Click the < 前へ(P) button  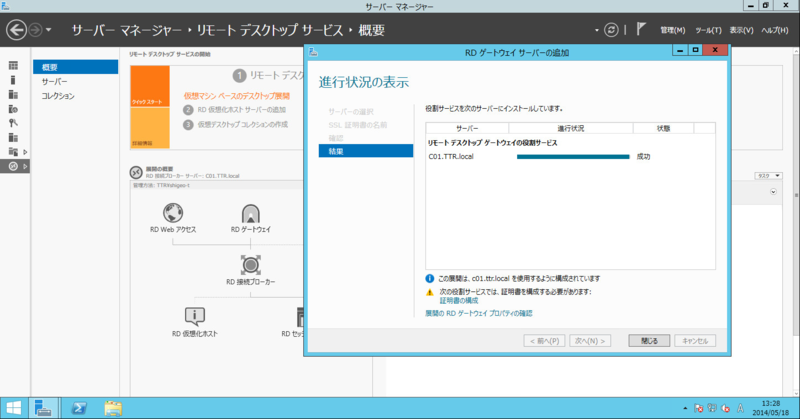[x=544, y=340]
